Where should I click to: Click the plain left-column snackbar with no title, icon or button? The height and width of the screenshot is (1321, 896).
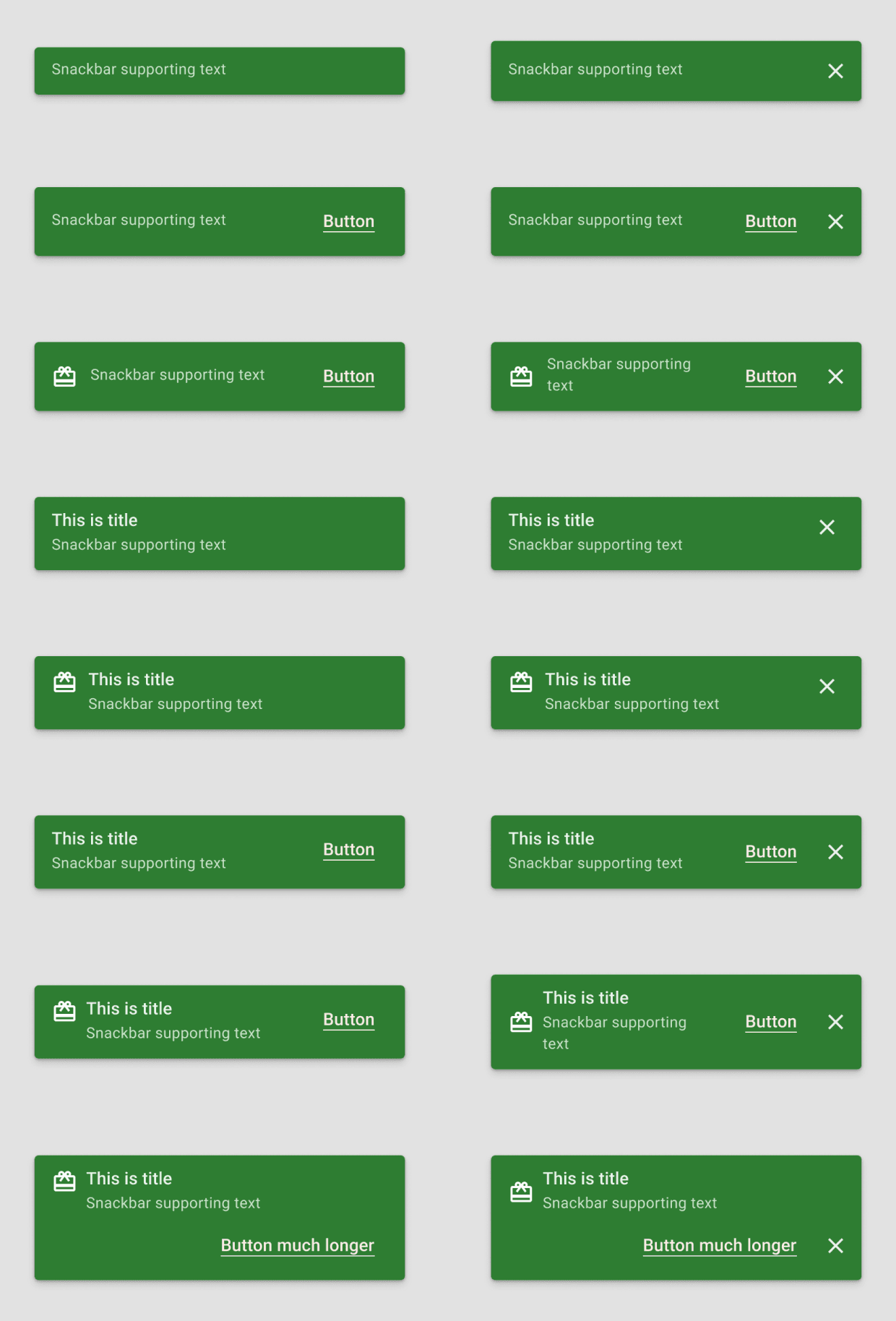(220, 71)
